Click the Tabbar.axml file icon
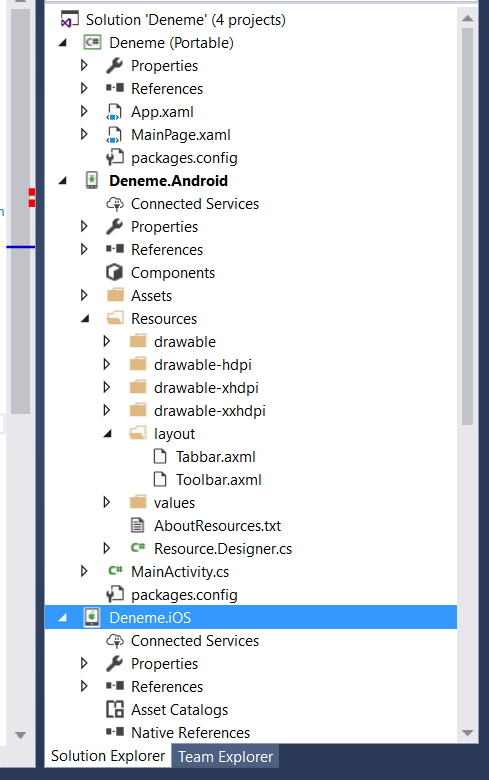This screenshot has width=489, height=780. (x=160, y=456)
